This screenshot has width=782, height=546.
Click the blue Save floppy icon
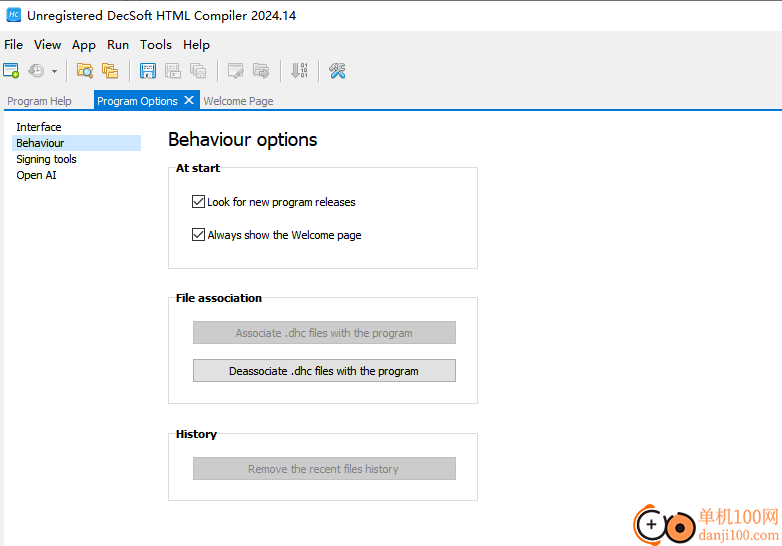coord(148,71)
